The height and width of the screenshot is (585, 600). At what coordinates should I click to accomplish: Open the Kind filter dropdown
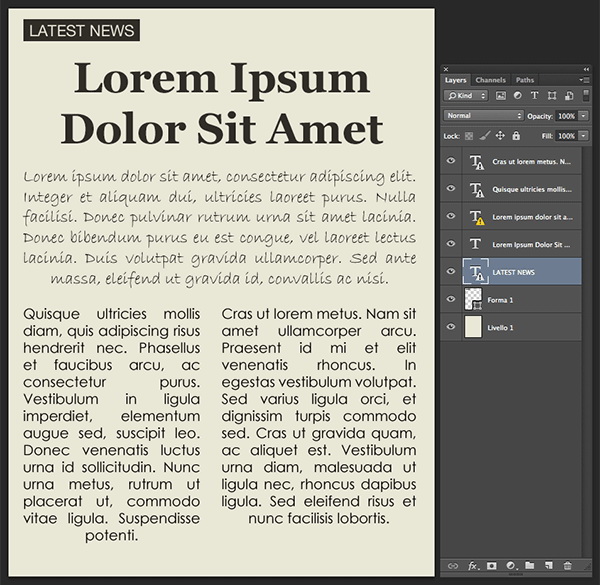(x=466, y=96)
